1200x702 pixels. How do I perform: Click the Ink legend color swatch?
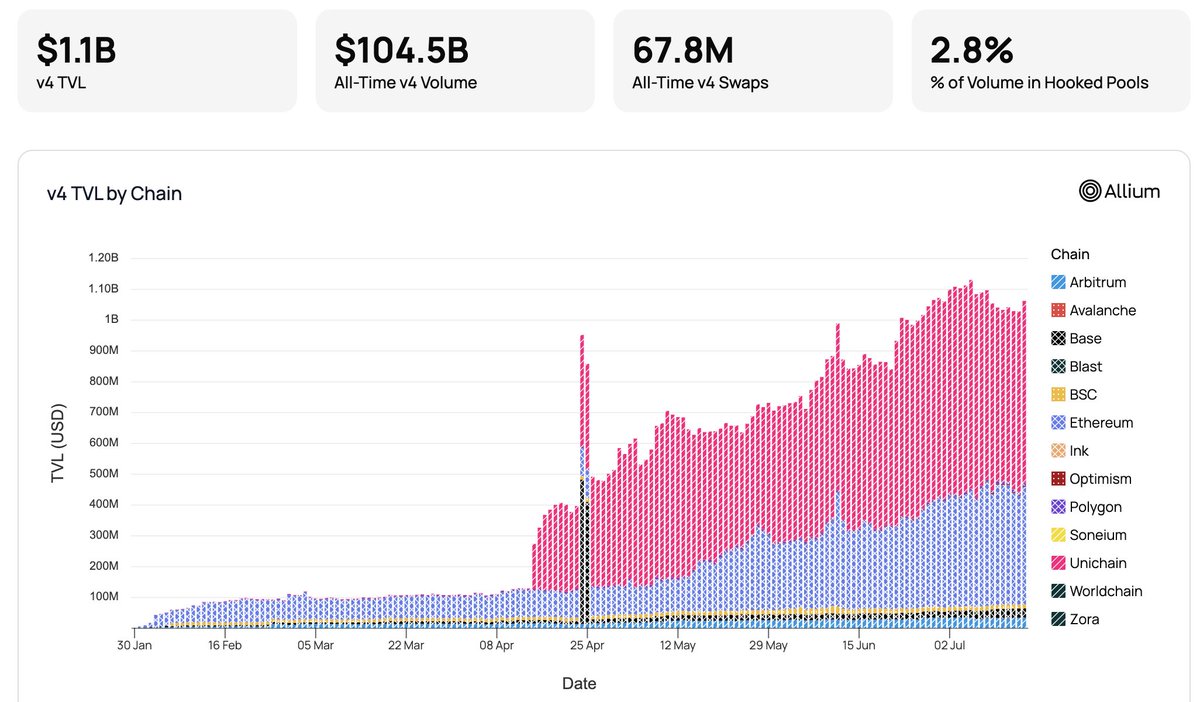point(1058,451)
